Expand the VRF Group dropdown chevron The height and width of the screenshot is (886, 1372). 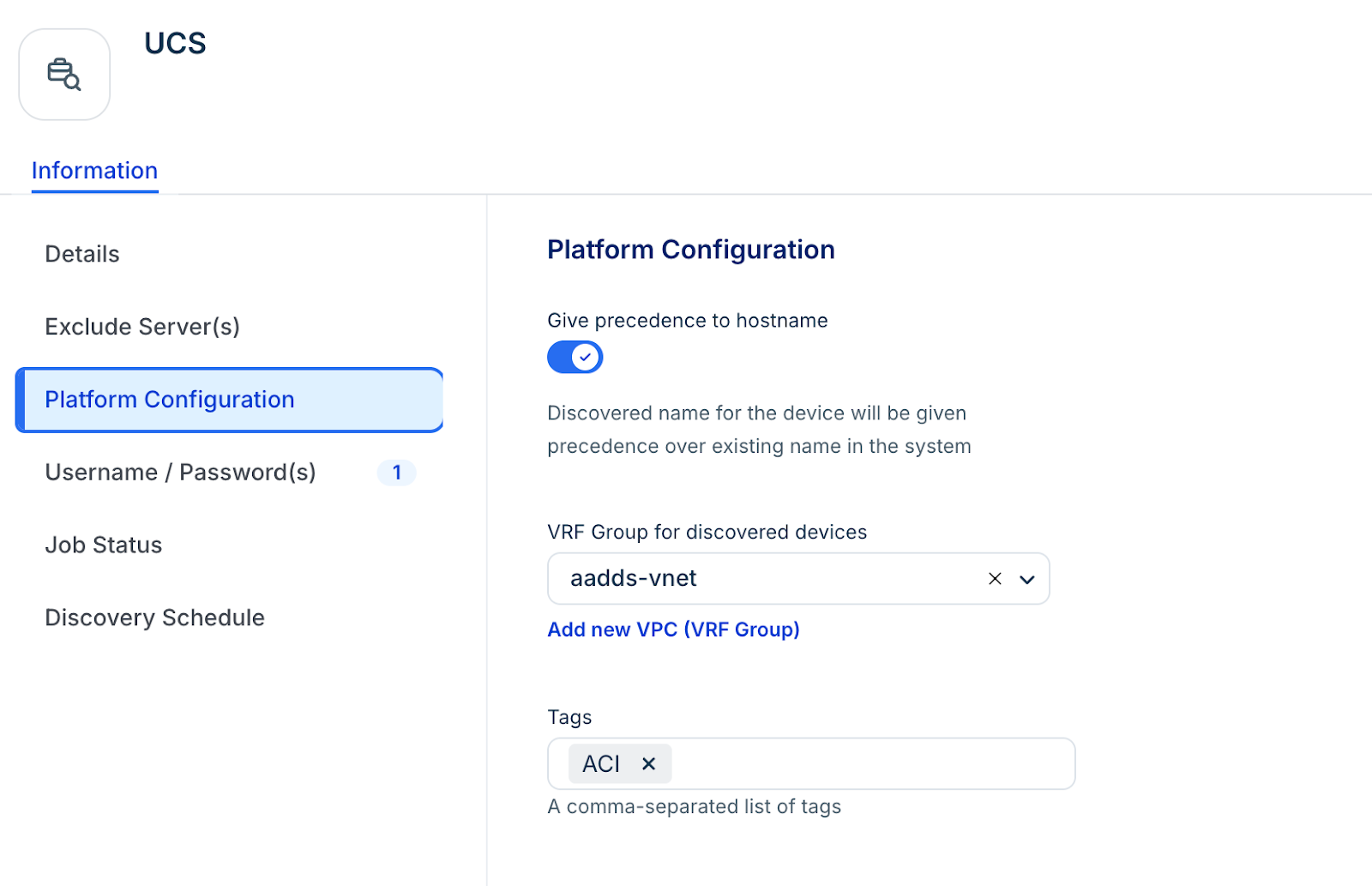coord(1027,579)
